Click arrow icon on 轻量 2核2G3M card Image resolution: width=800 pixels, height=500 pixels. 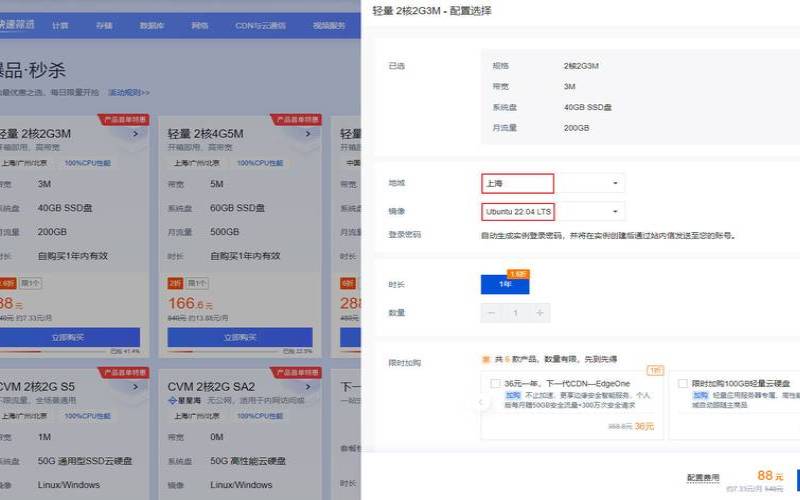(136, 133)
